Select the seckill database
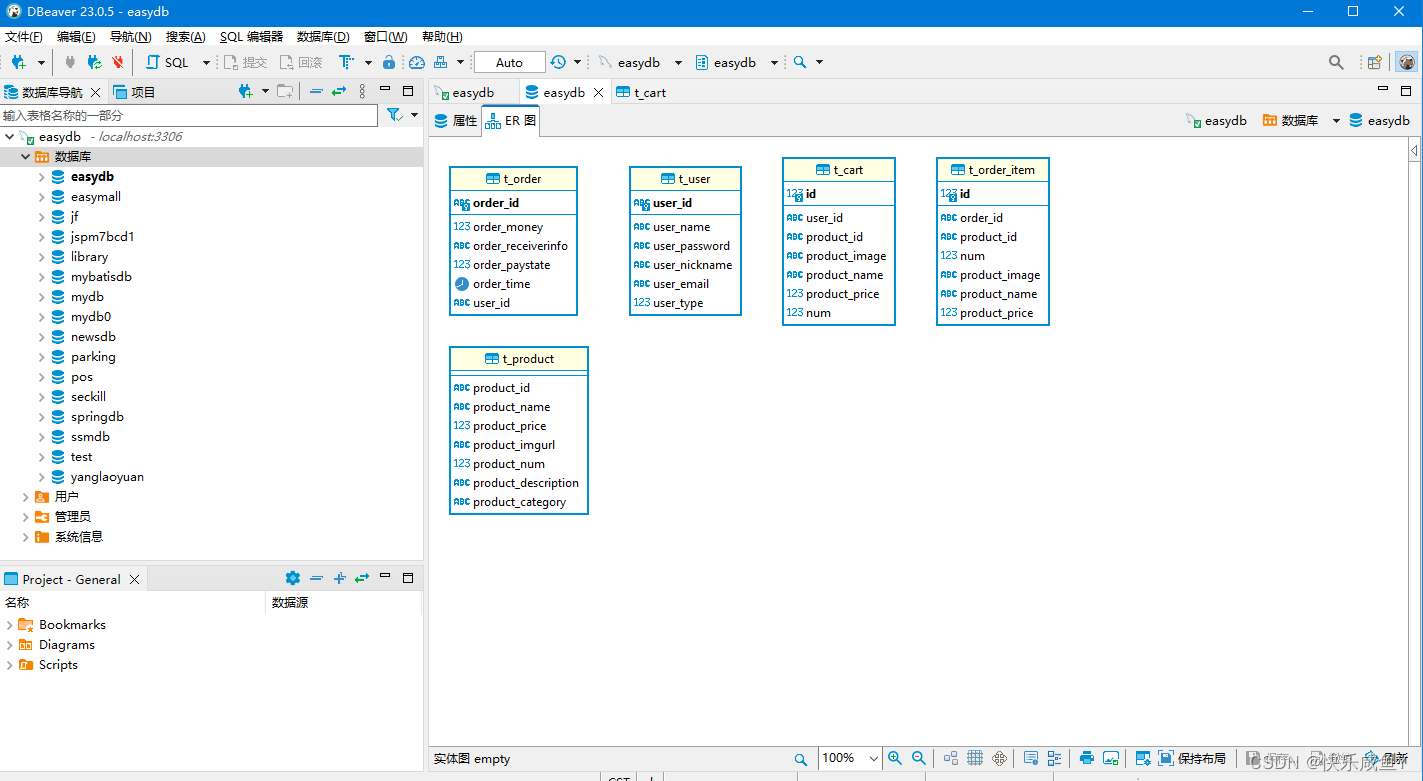This screenshot has width=1423, height=781. (88, 397)
